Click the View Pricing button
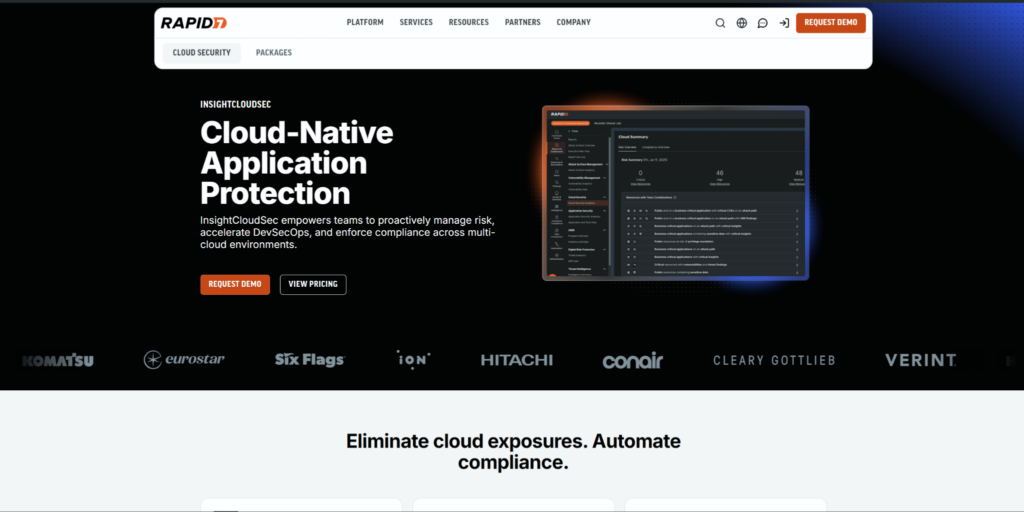Screen dimensions: 1024x512 point(313,285)
